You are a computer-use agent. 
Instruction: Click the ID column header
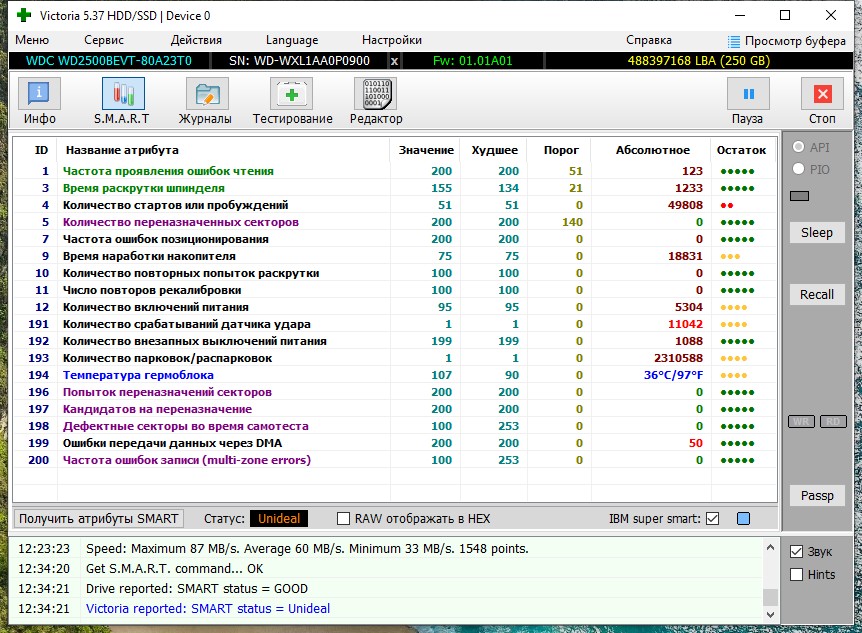41,150
